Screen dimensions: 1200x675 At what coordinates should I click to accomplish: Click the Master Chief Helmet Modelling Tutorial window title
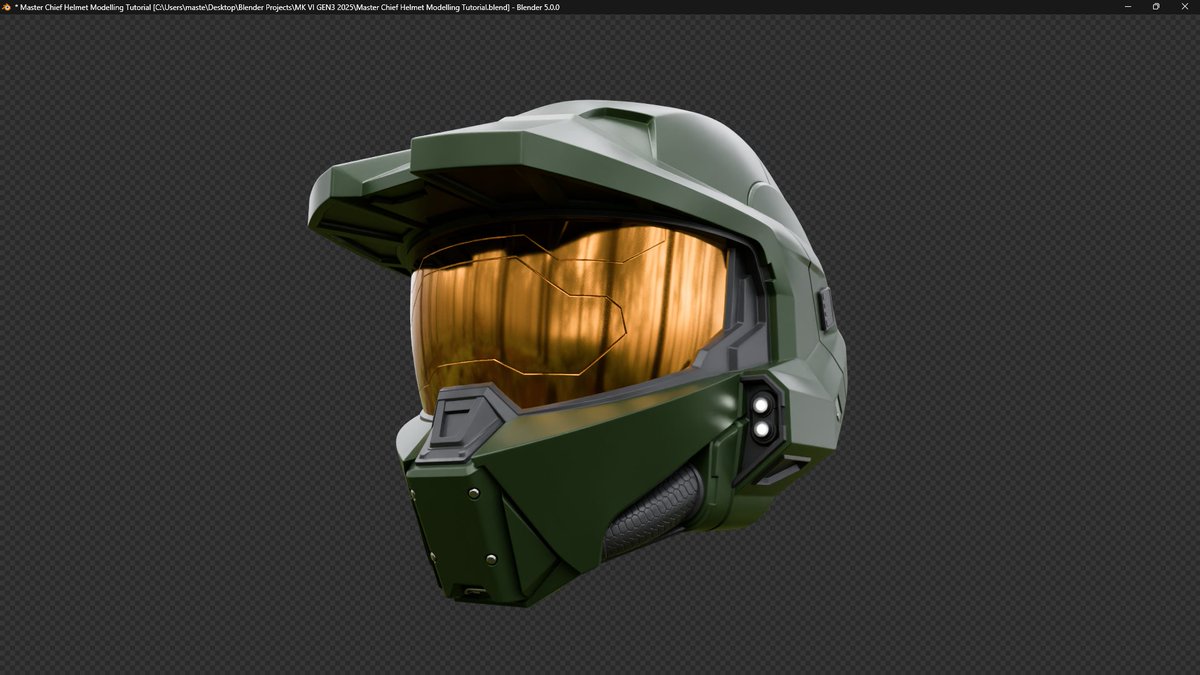[x=288, y=6]
